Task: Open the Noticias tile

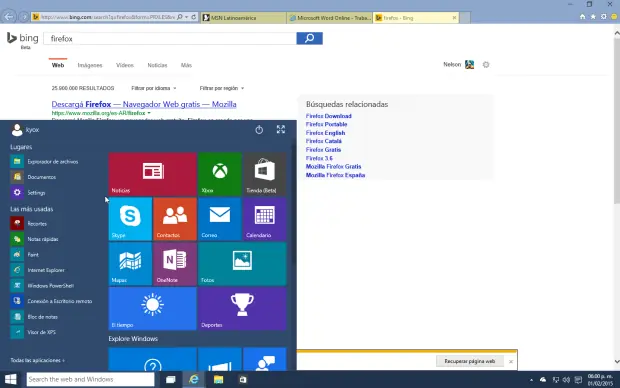Action: (153, 174)
